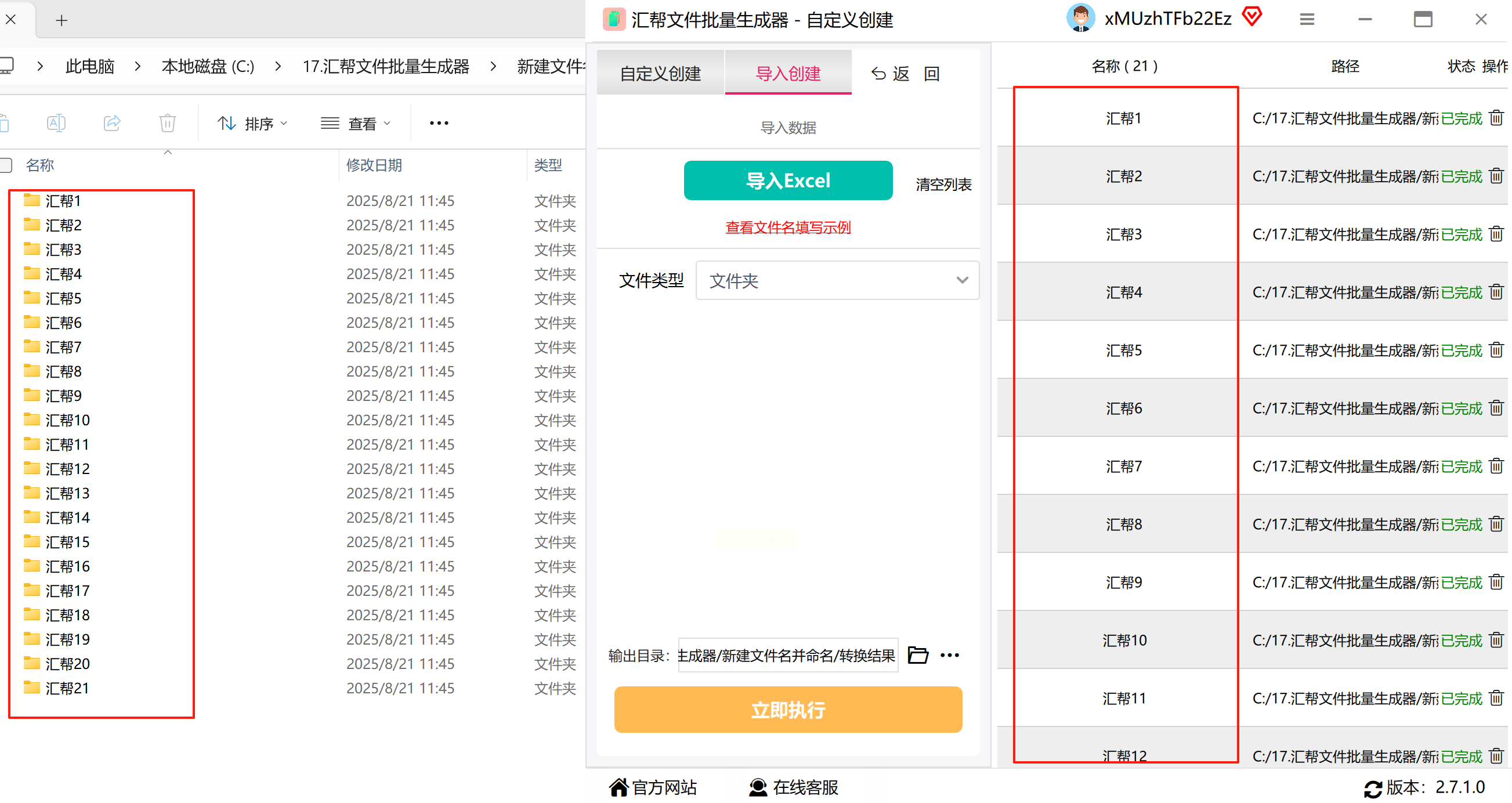Open the 排序 sort dropdown
Image resolution: width=1512 pixels, height=803 pixels.
253,123
